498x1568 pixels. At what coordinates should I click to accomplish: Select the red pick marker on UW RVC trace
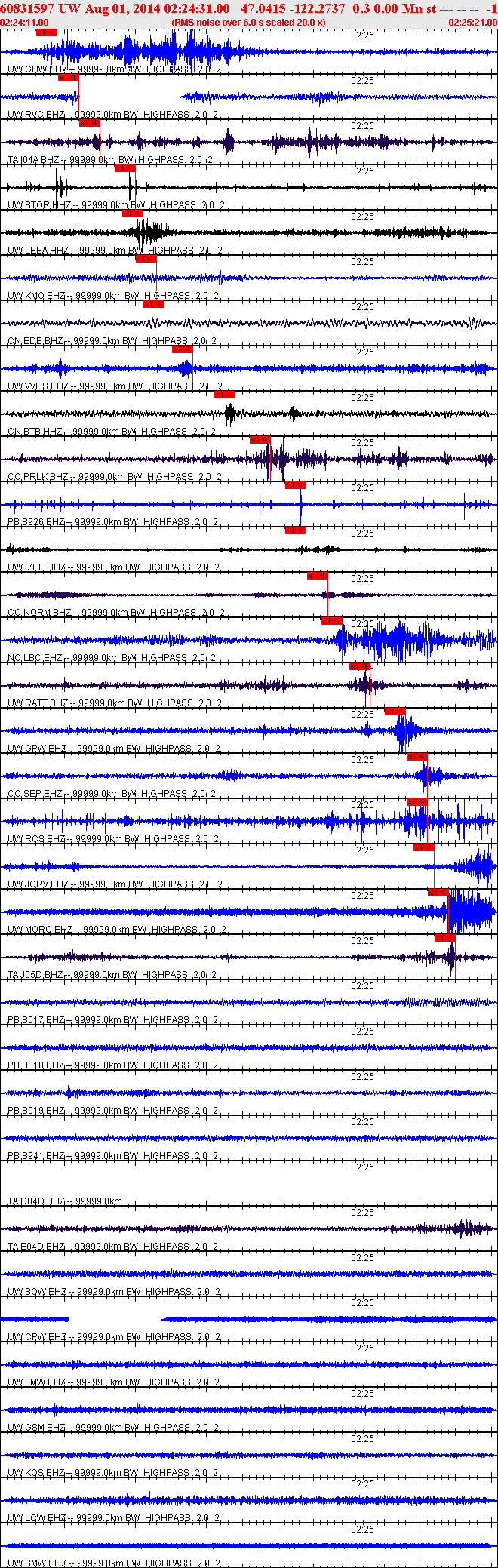tap(68, 78)
